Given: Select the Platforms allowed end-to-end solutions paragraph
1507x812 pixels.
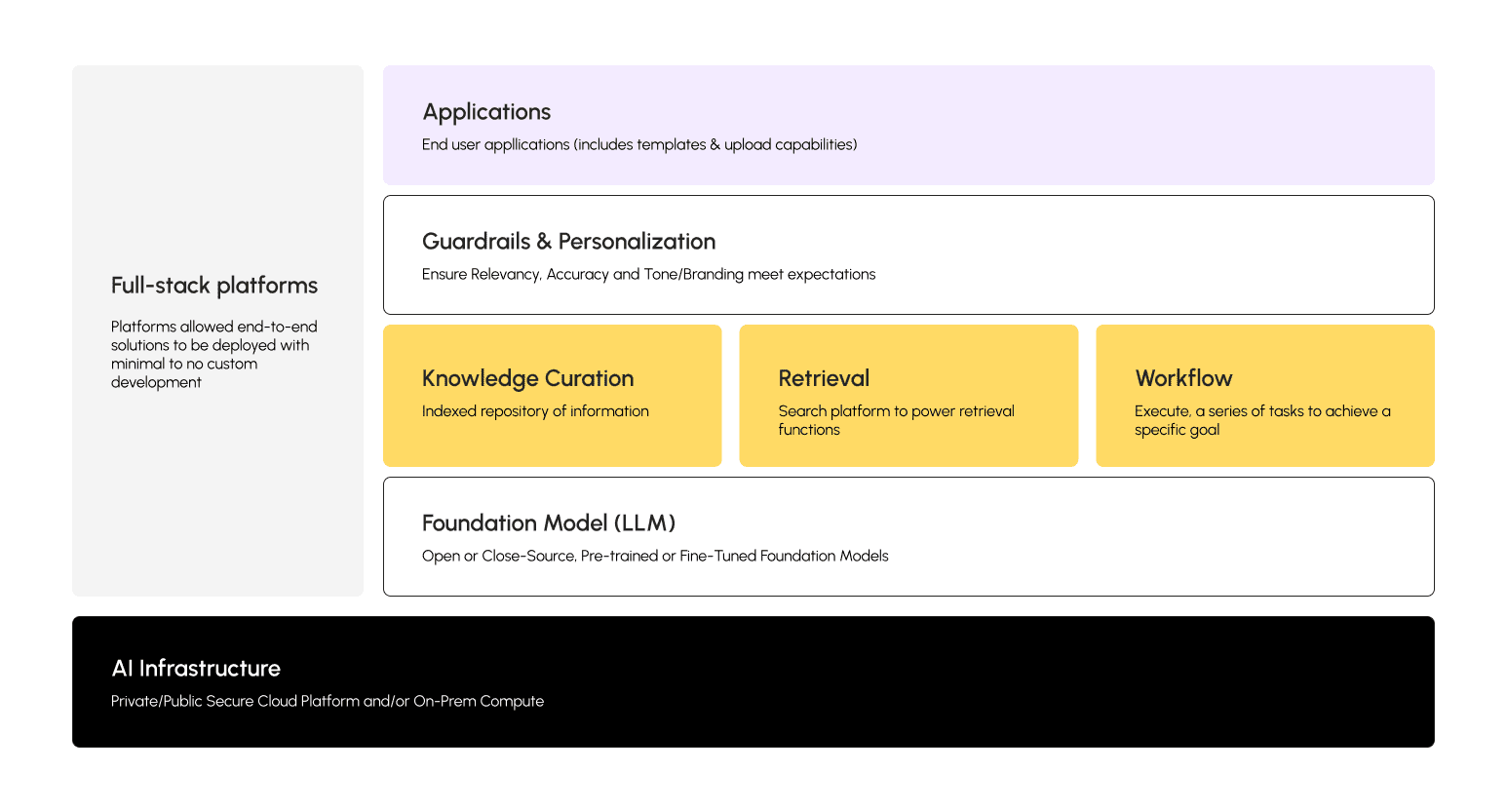Looking at the screenshot, I should (x=213, y=355).
